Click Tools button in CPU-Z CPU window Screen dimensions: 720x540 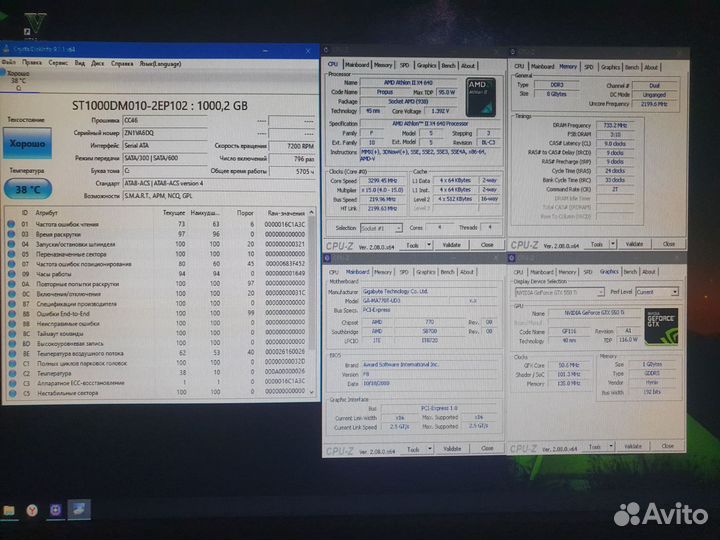(x=413, y=245)
